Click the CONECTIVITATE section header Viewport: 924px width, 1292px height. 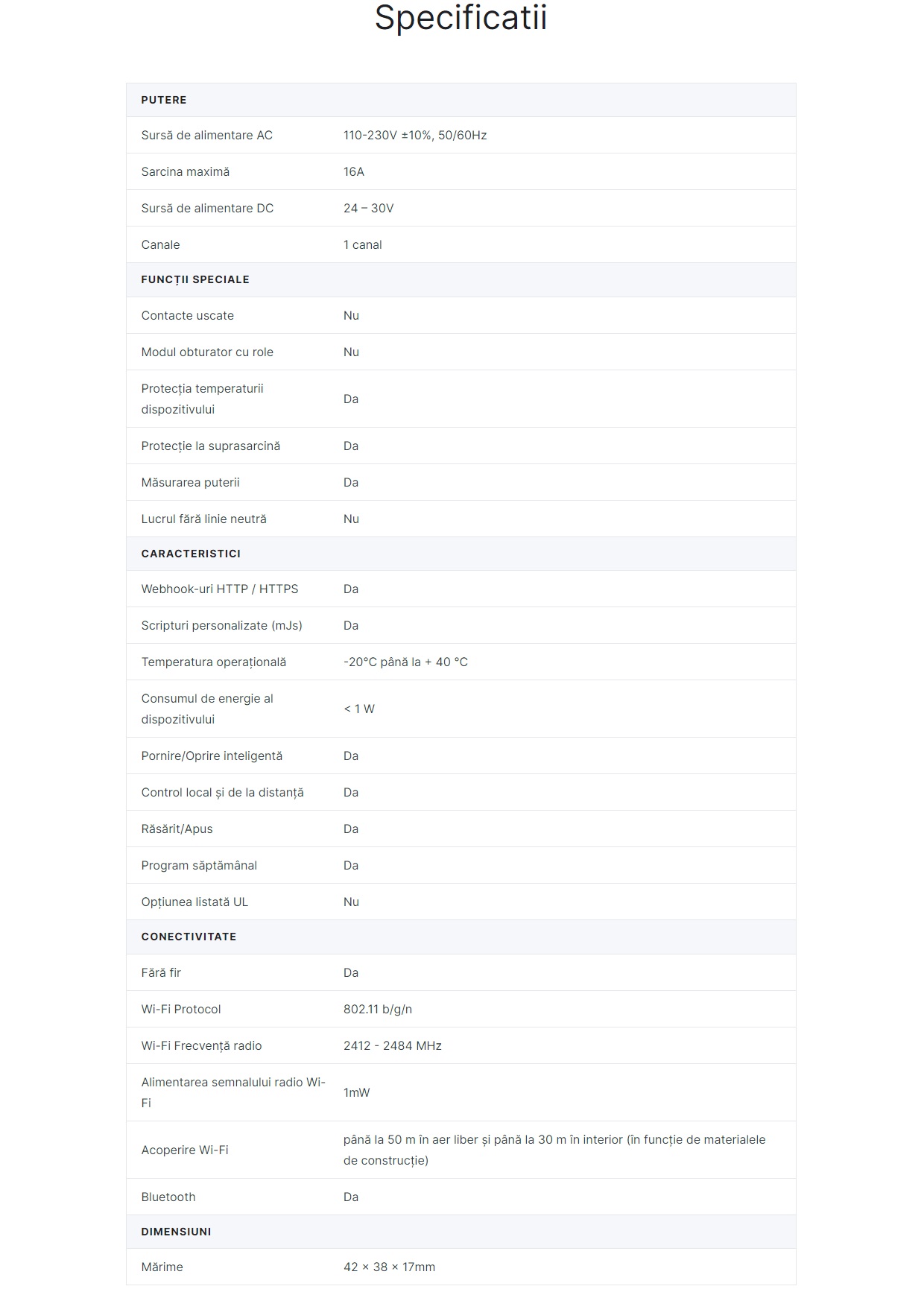pos(189,937)
